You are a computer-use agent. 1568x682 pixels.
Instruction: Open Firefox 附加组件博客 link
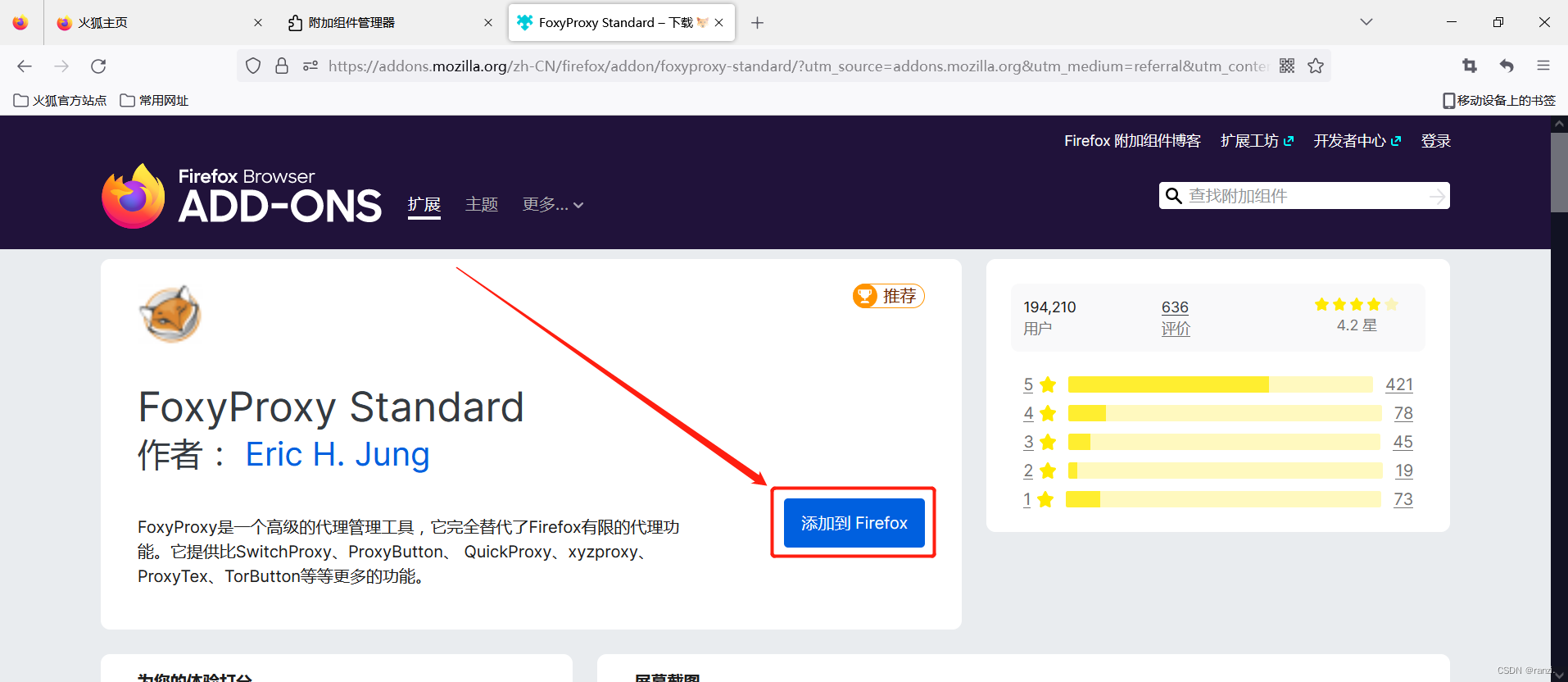(x=1132, y=141)
